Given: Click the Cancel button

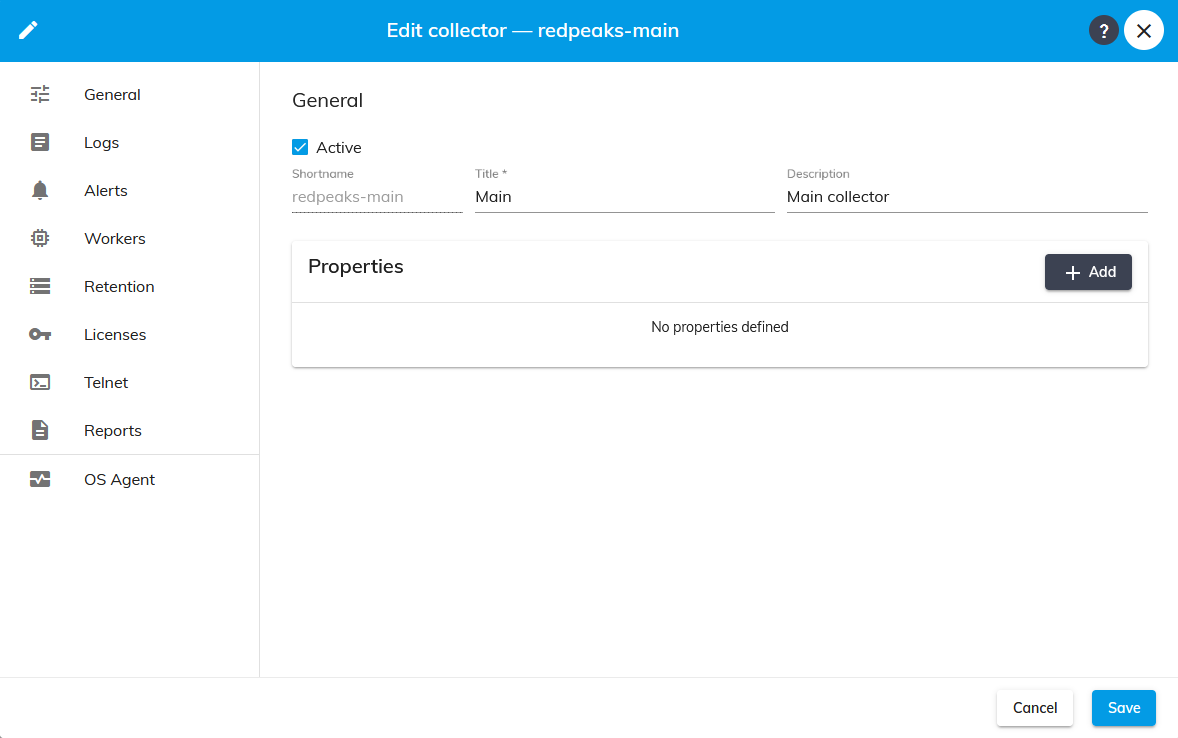Looking at the screenshot, I should point(1035,708).
